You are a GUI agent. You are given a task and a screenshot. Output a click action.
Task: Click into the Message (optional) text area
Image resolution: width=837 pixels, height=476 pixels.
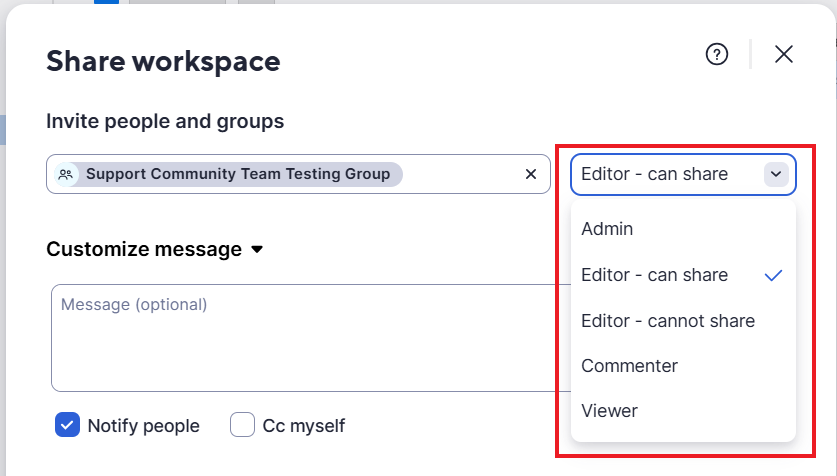point(311,338)
